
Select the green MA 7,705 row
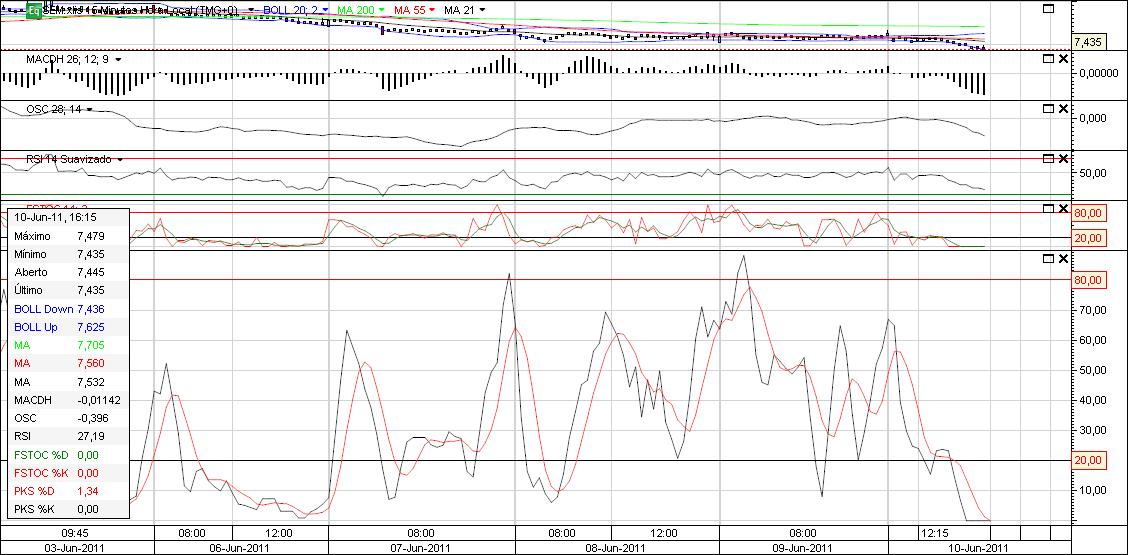[68, 345]
